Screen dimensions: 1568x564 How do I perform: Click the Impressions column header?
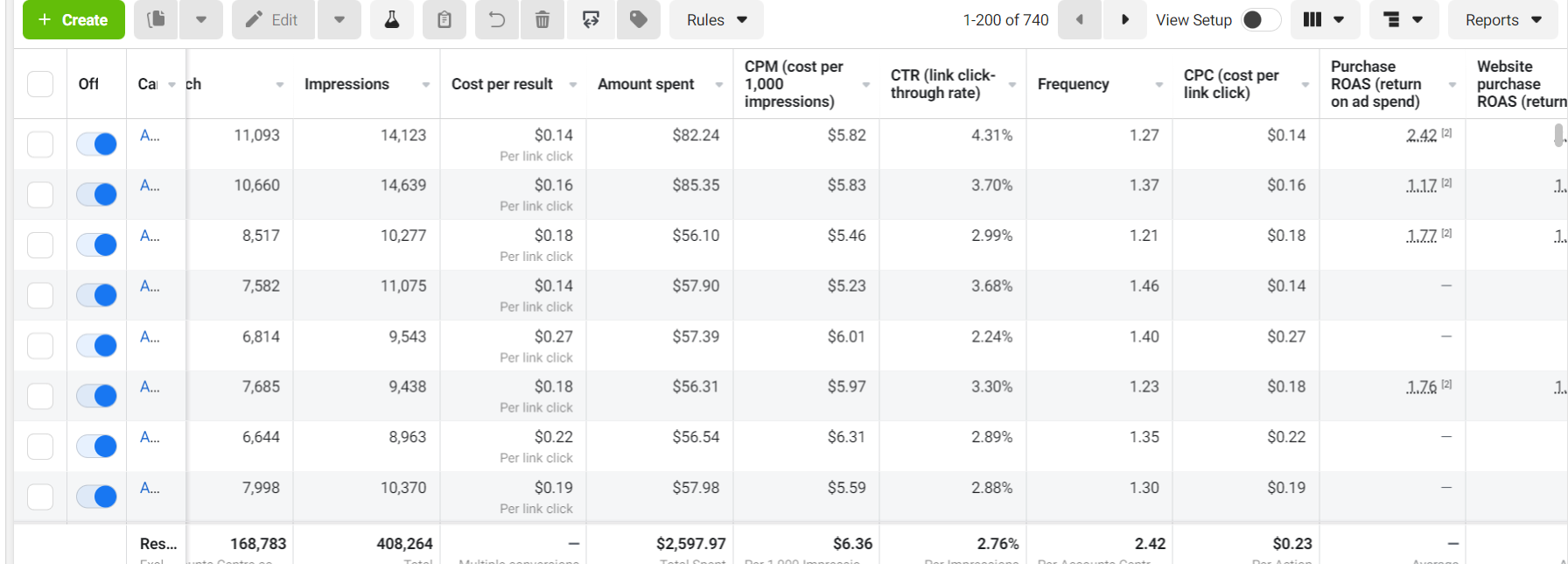(346, 84)
